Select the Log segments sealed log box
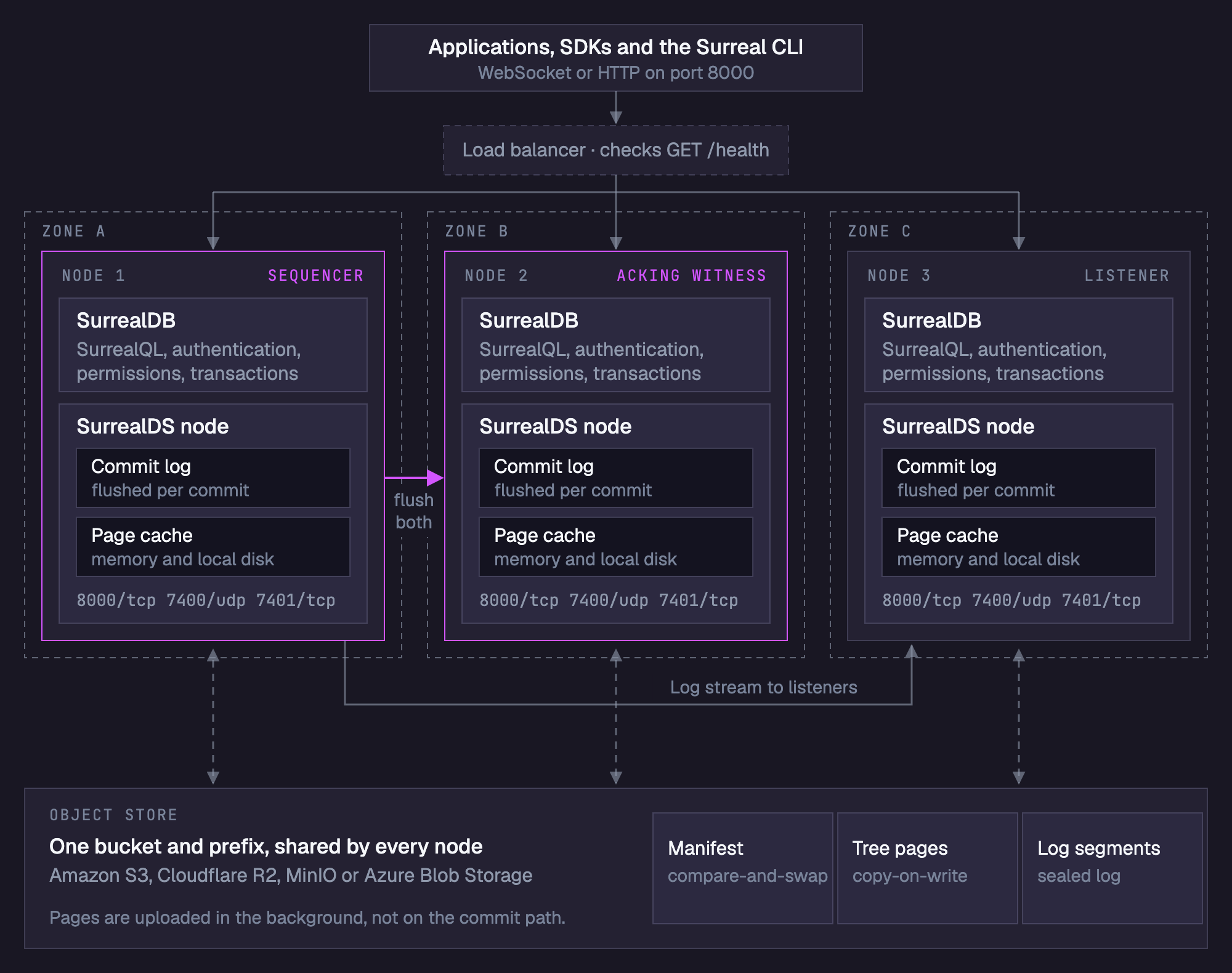 [x=1112, y=868]
